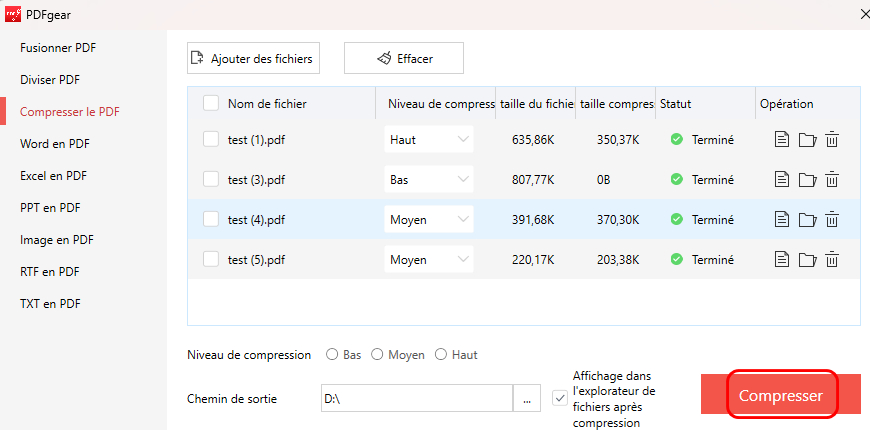Click the 635,86K file size cell
870x430 pixels.
tap(533, 140)
